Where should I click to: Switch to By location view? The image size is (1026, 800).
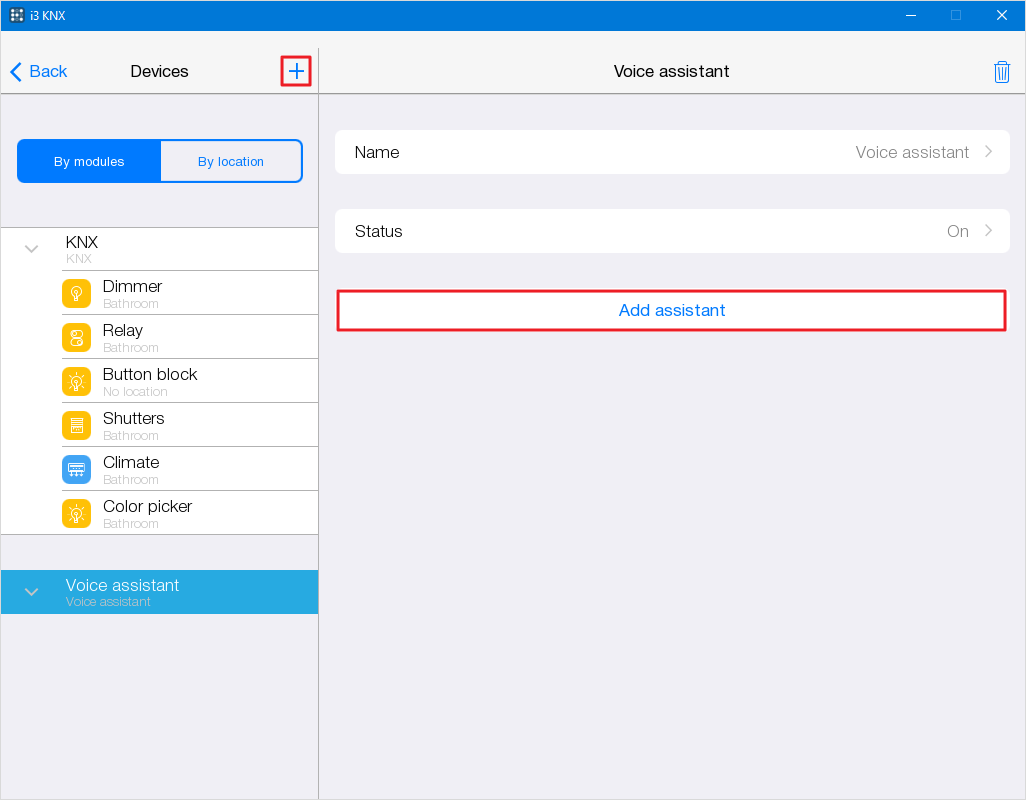pyautogui.click(x=231, y=161)
